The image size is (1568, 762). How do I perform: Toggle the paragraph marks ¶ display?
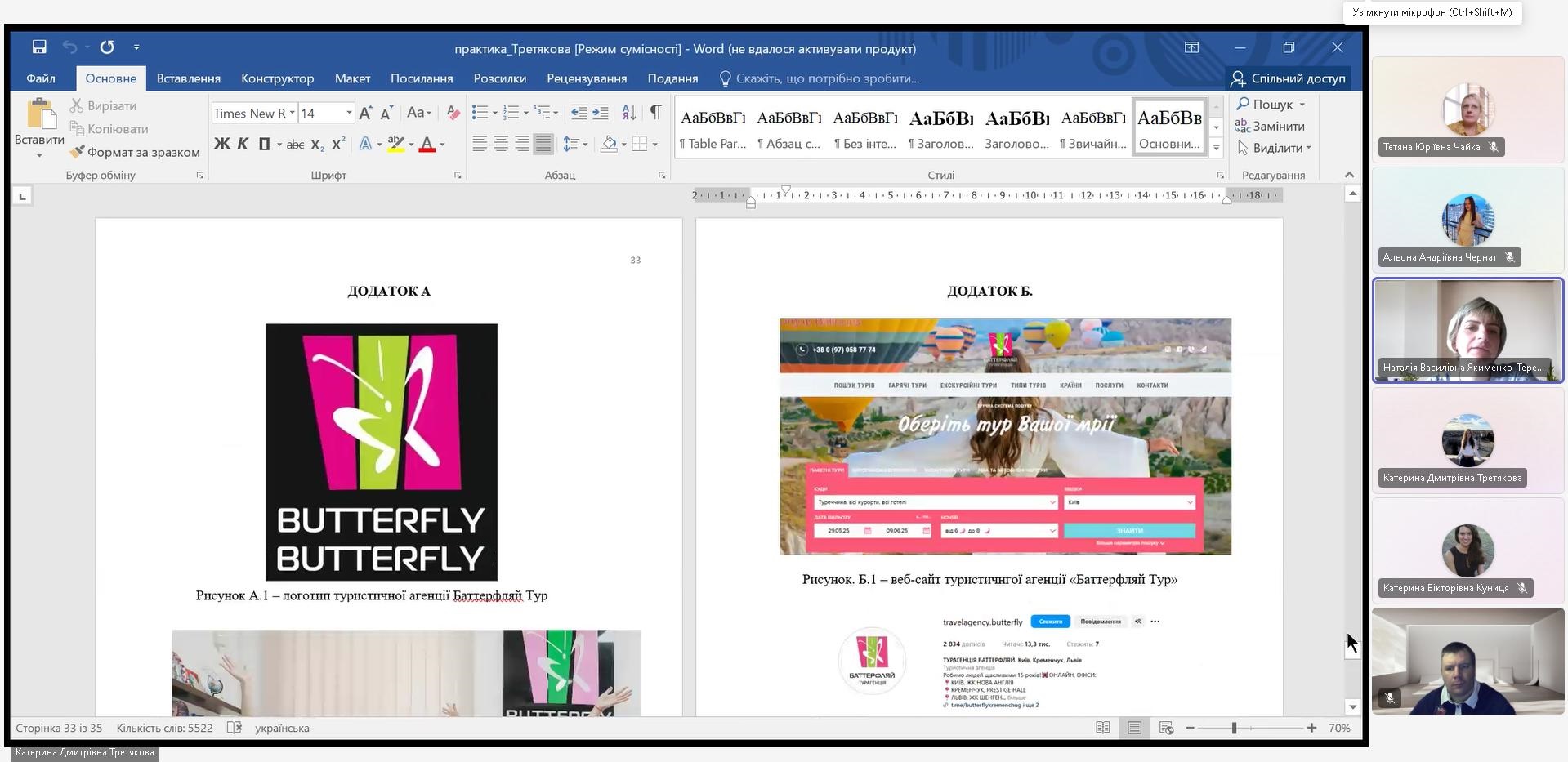655,113
